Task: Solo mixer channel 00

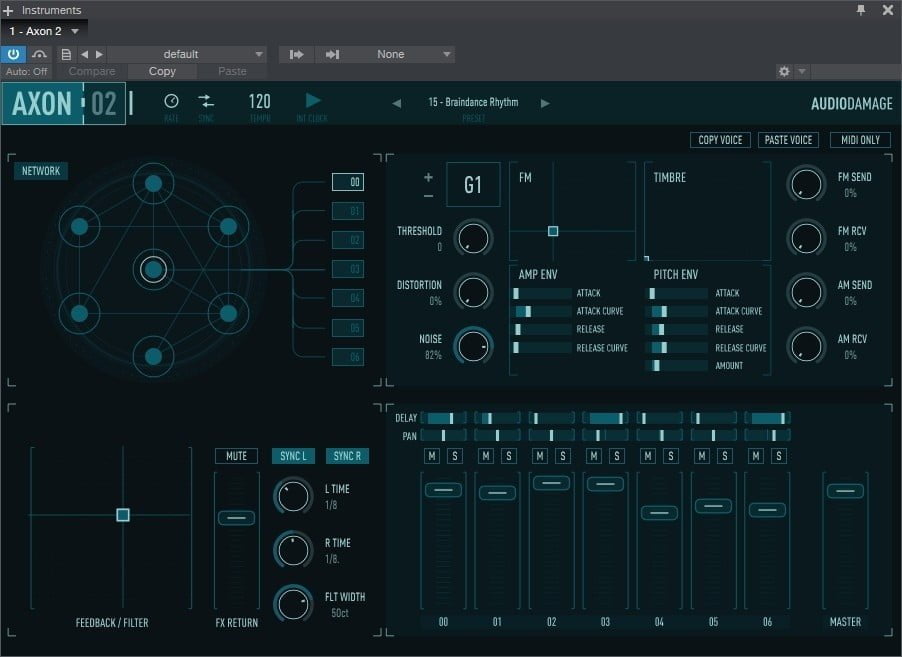Action: coord(454,456)
